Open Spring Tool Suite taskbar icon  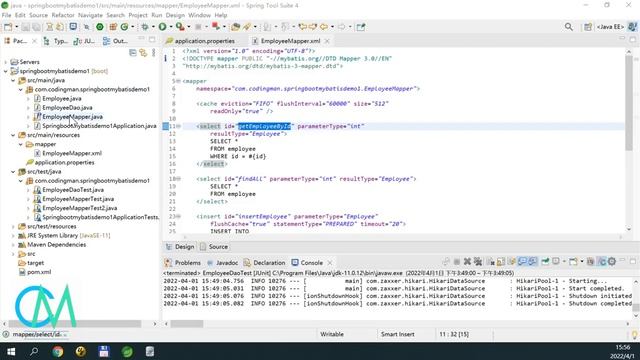[x=127, y=351]
